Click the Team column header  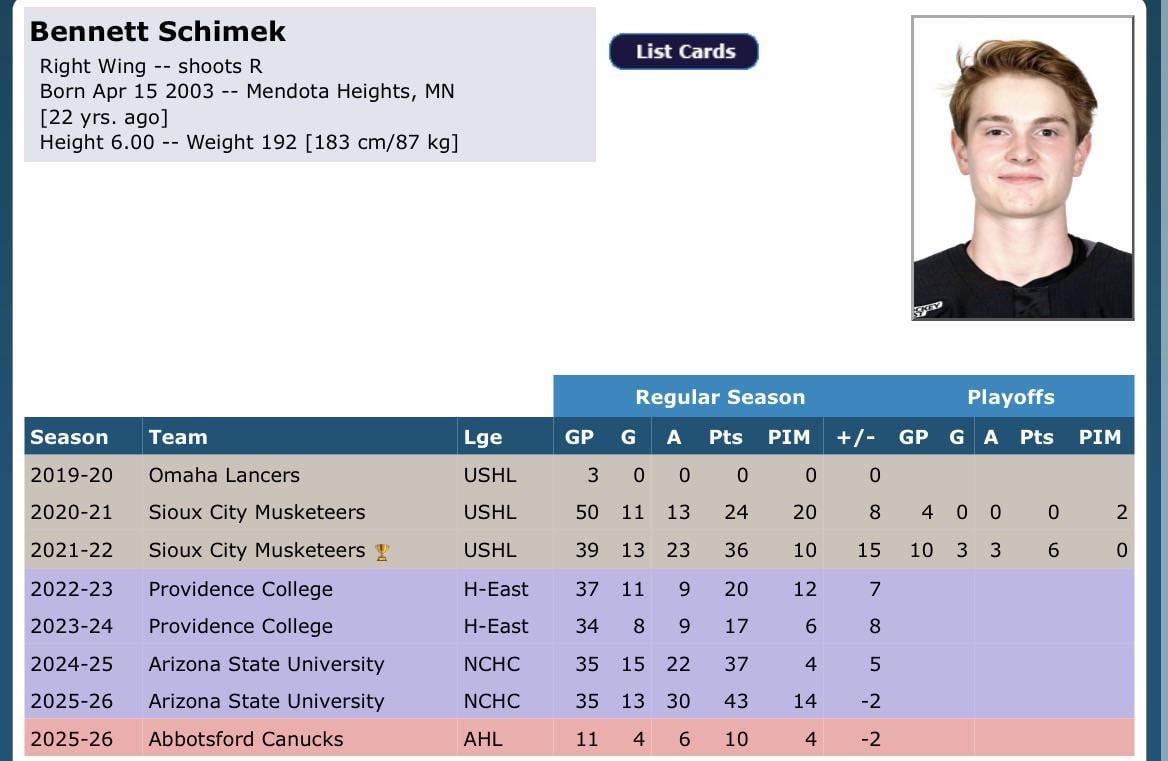tap(178, 437)
